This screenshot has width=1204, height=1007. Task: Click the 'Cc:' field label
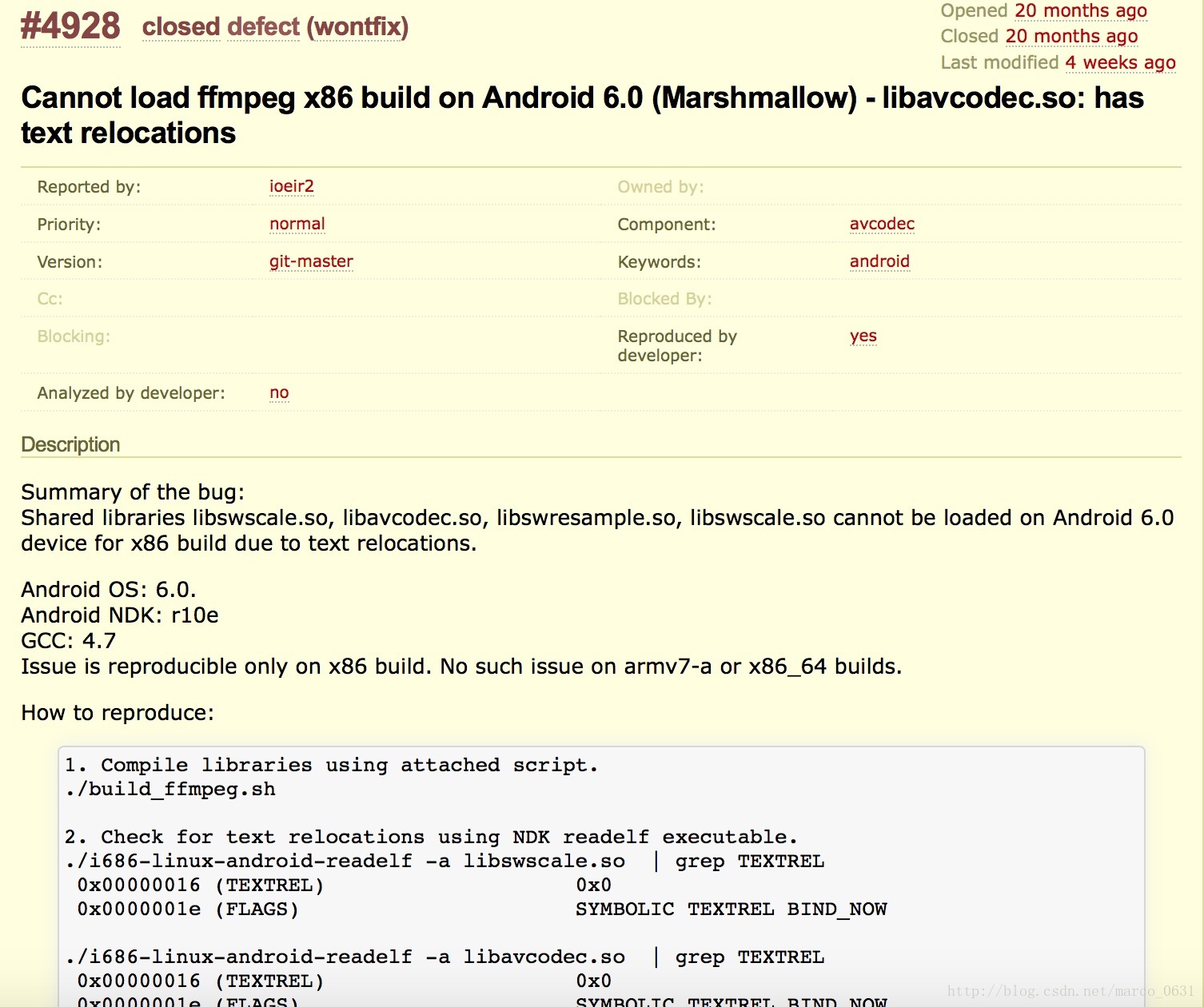click(x=50, y=299)
